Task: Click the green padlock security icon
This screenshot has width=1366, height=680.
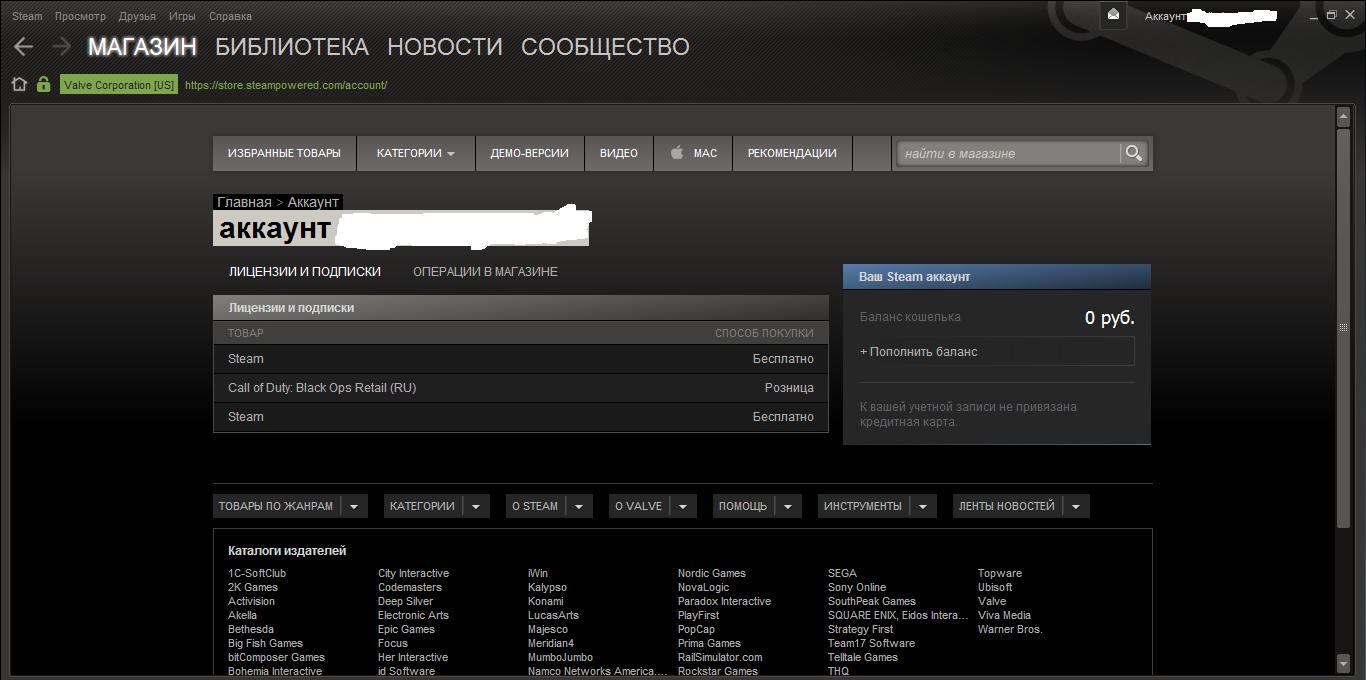Action: click(43, 85)
